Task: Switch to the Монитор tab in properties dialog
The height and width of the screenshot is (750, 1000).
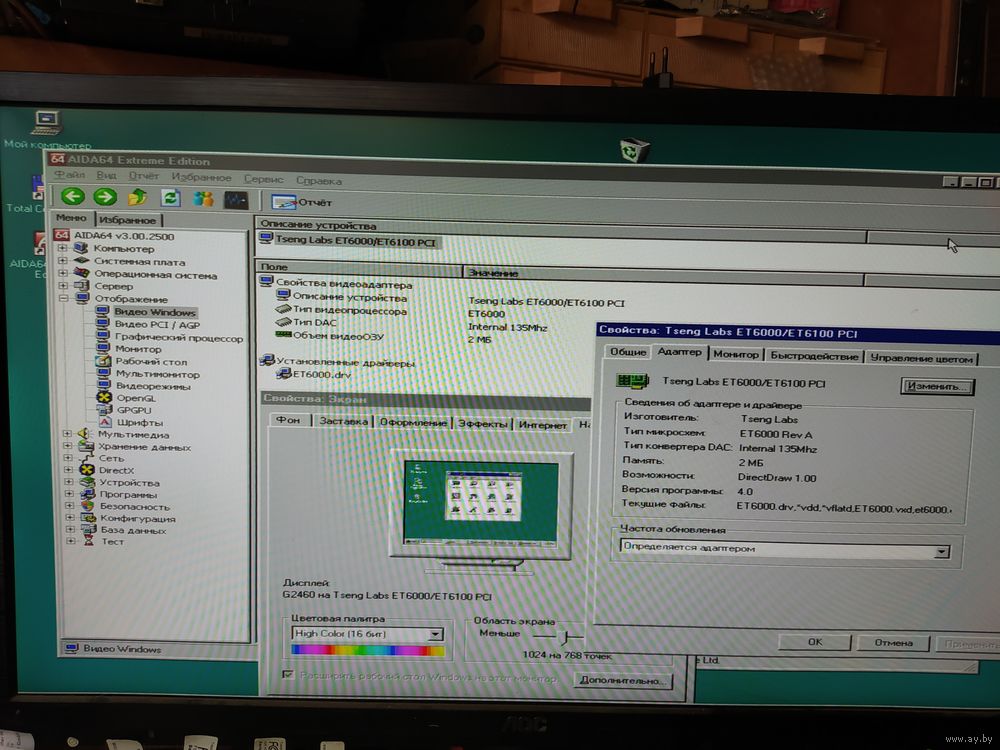Action: coord(735,354)
